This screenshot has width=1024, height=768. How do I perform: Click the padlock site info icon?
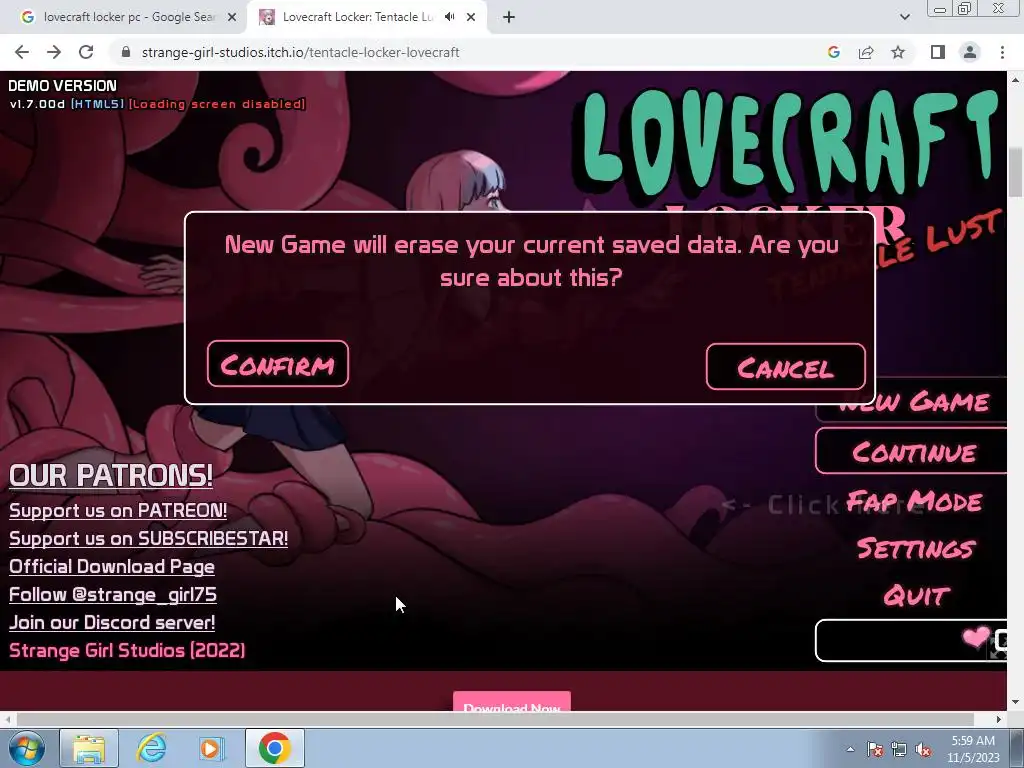tap(126, 52)
